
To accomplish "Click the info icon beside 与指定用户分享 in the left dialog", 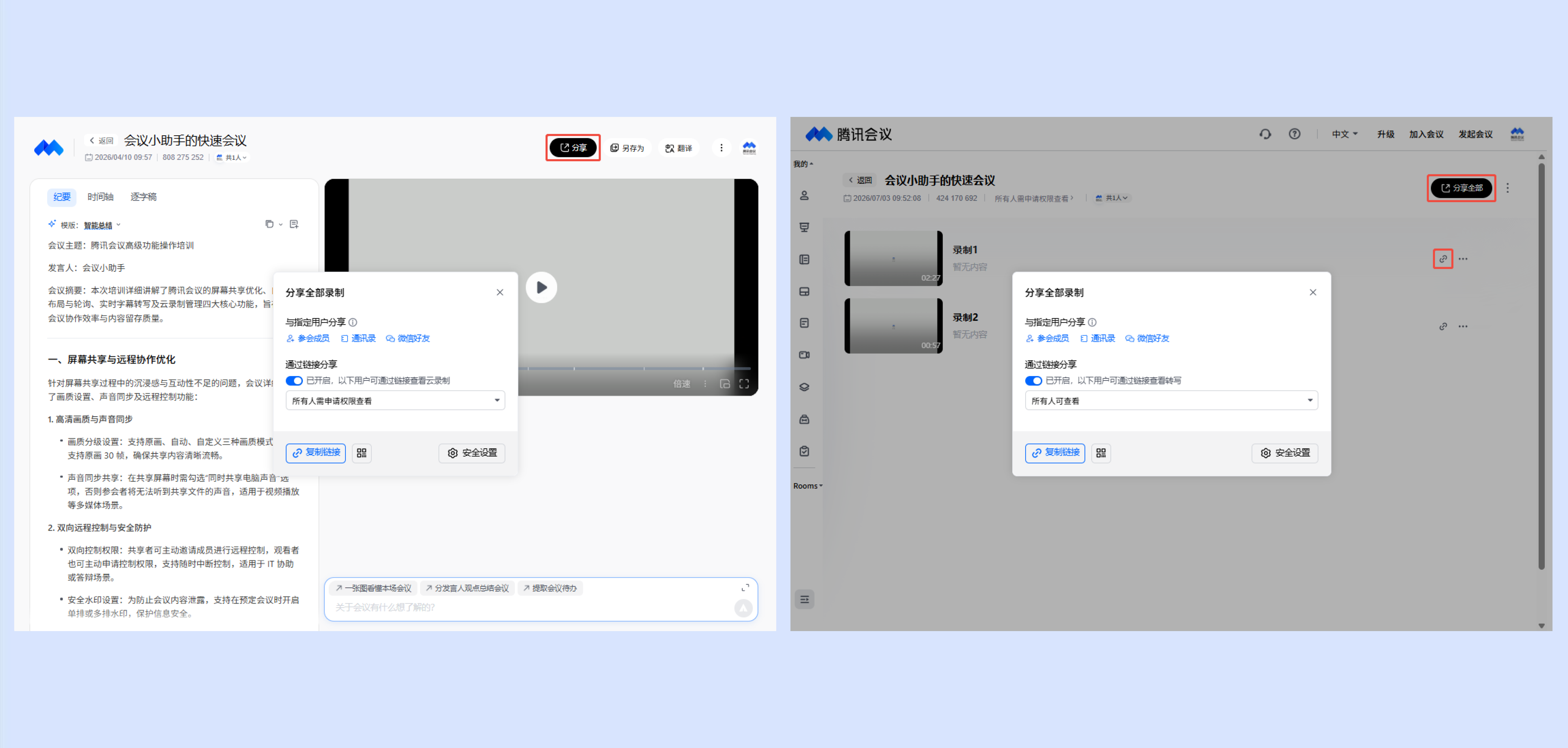I will pyautogui.click(x=353, y=322).
